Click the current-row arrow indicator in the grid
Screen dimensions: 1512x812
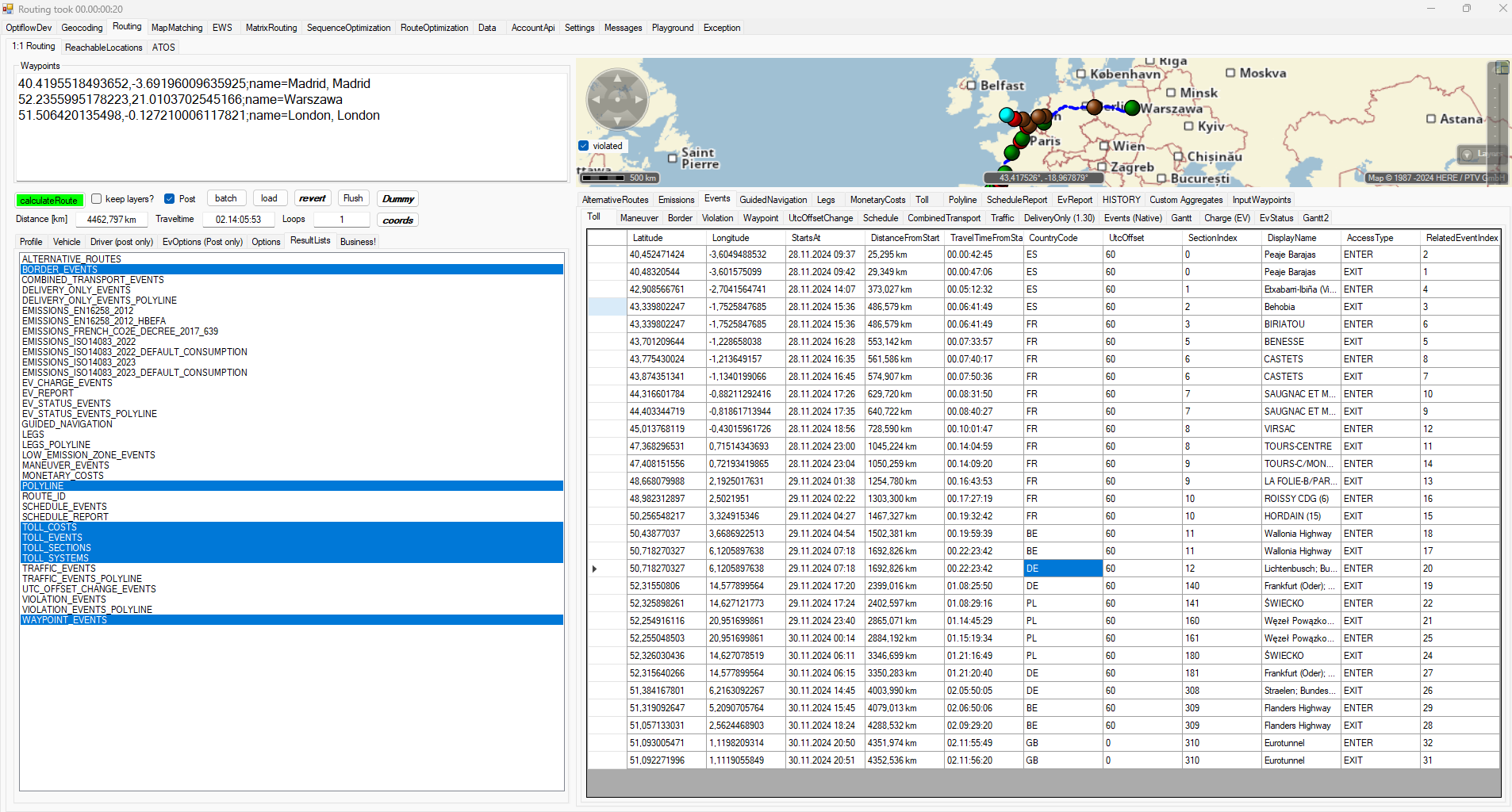595,569
